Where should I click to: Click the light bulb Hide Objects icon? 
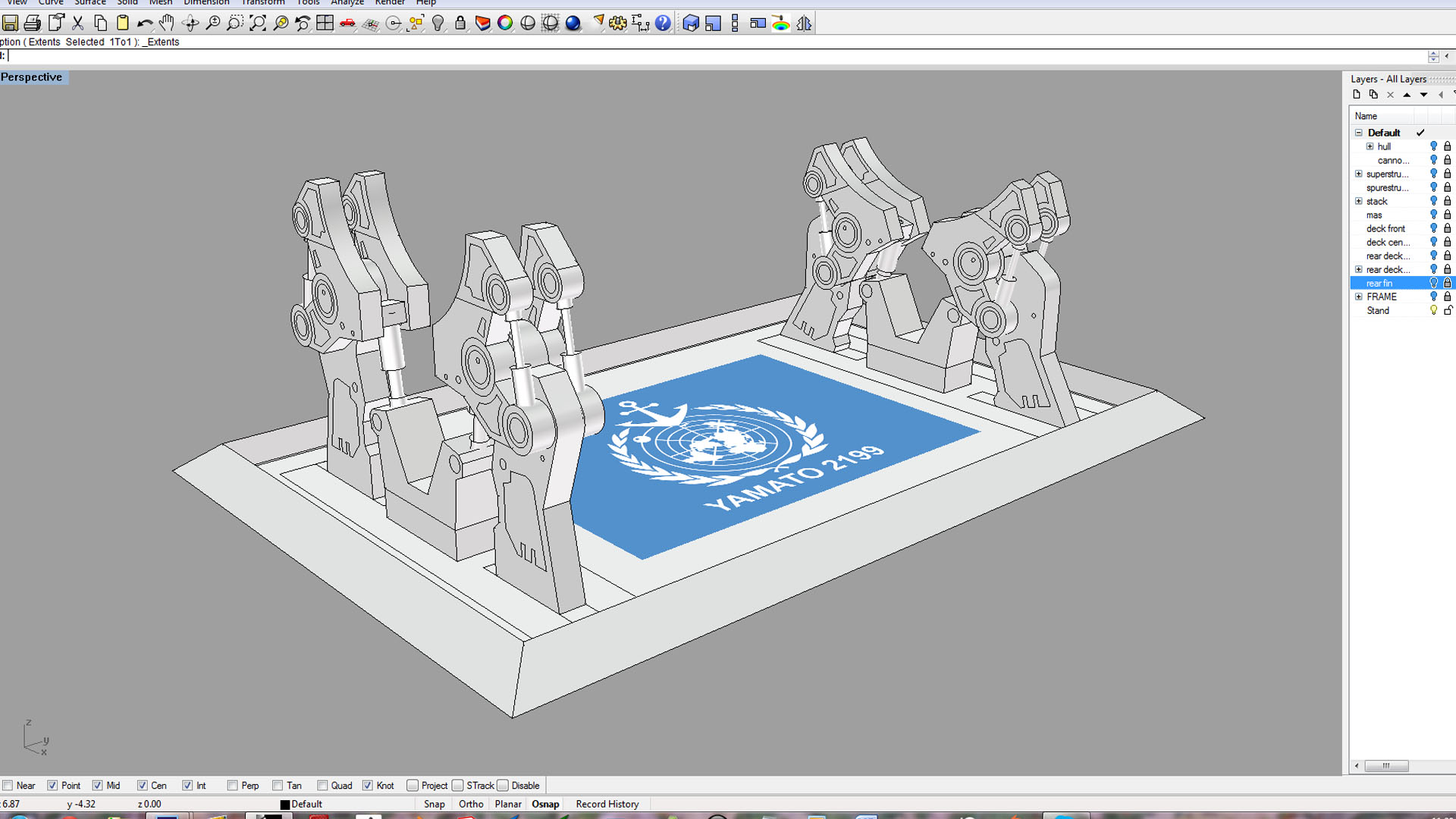click(x=438, y=24)
